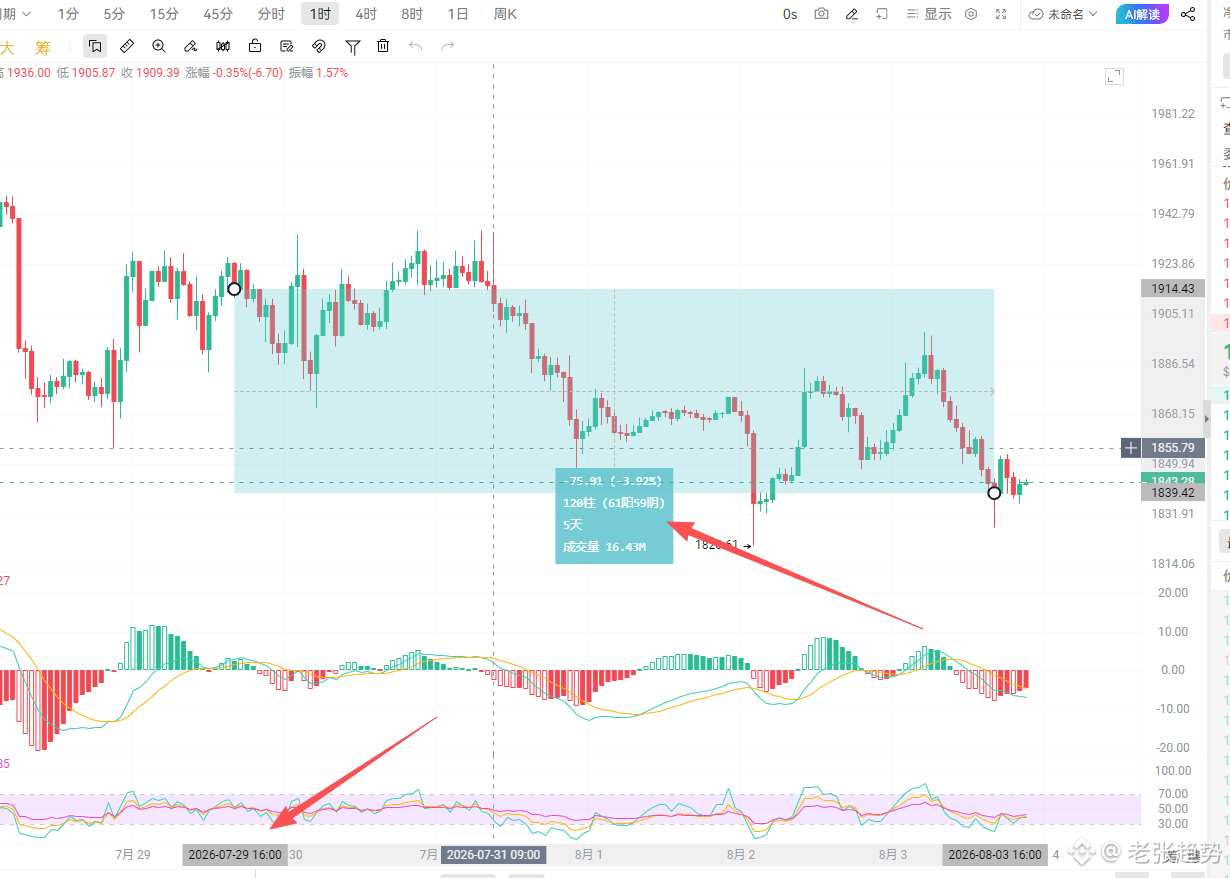
Task: Click the pencil edit icon at top
Action: point(852,14)
